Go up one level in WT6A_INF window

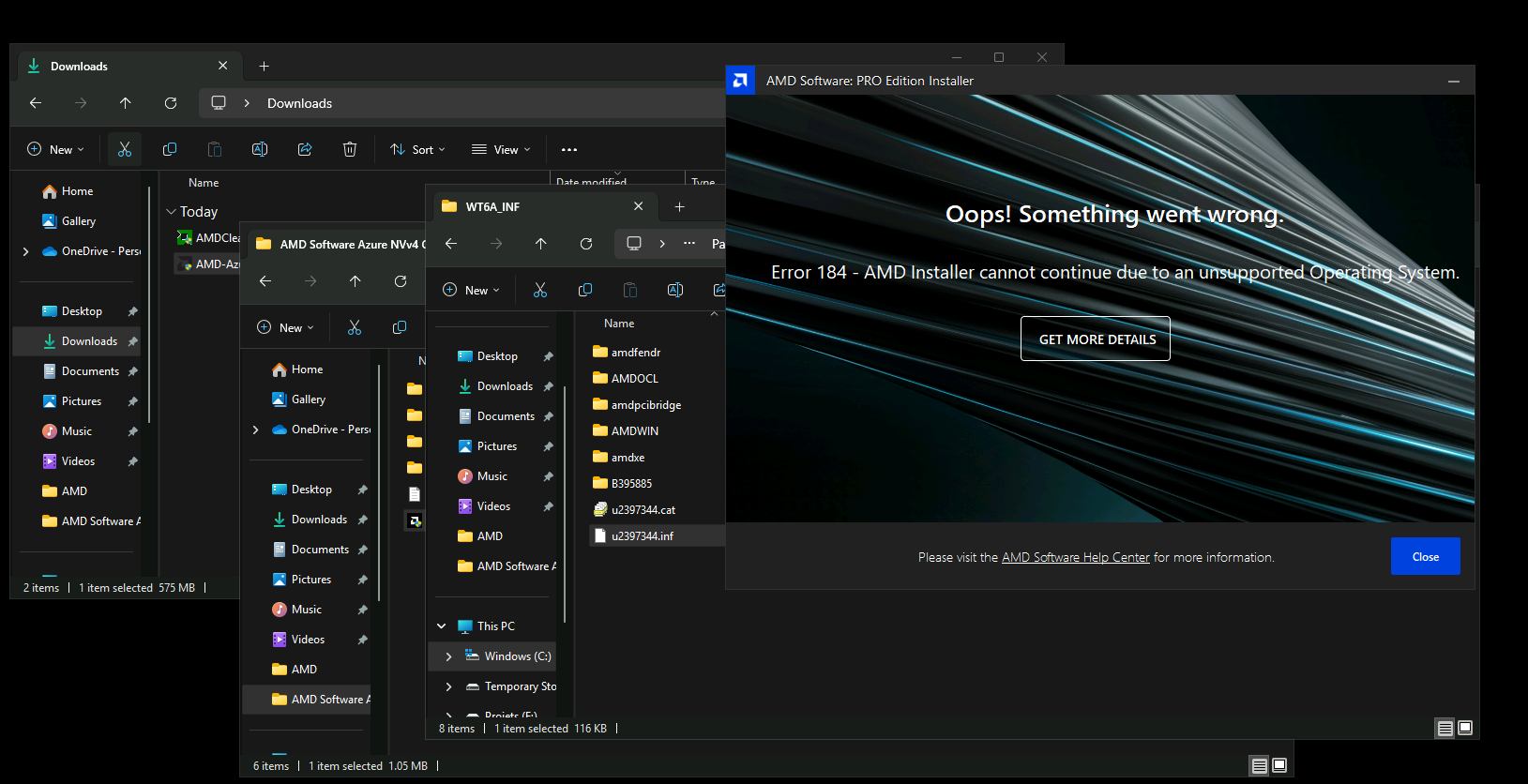[541, 244]
